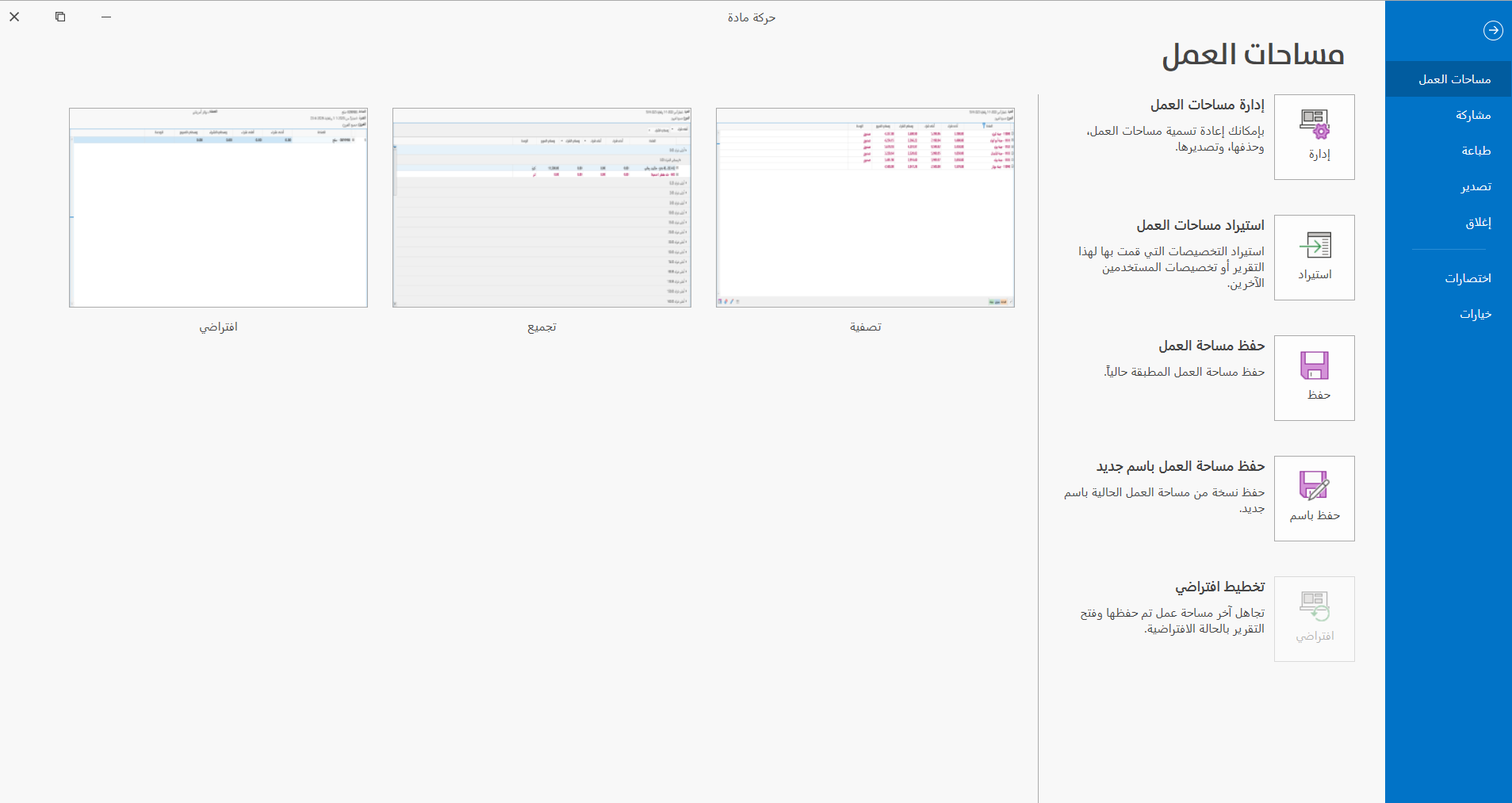Click the افتراضي default layout button

click(1314, 619)
